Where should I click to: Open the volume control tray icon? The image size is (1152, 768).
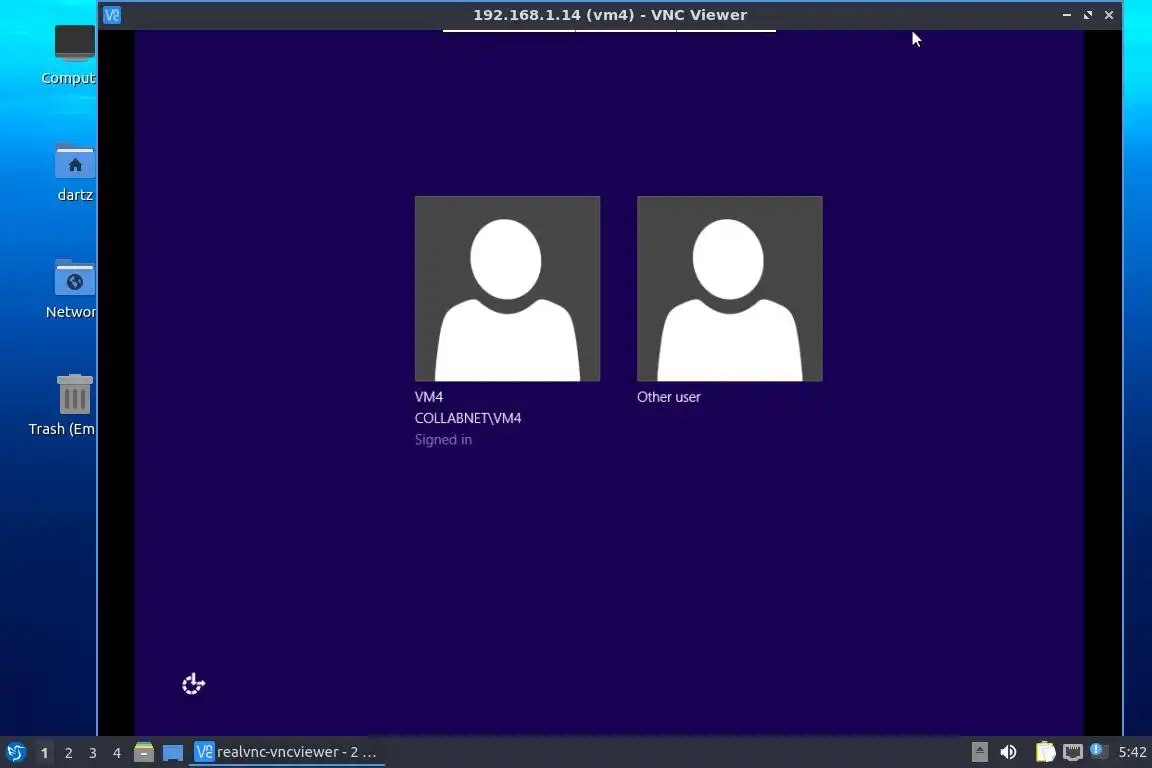[1009, 752]
